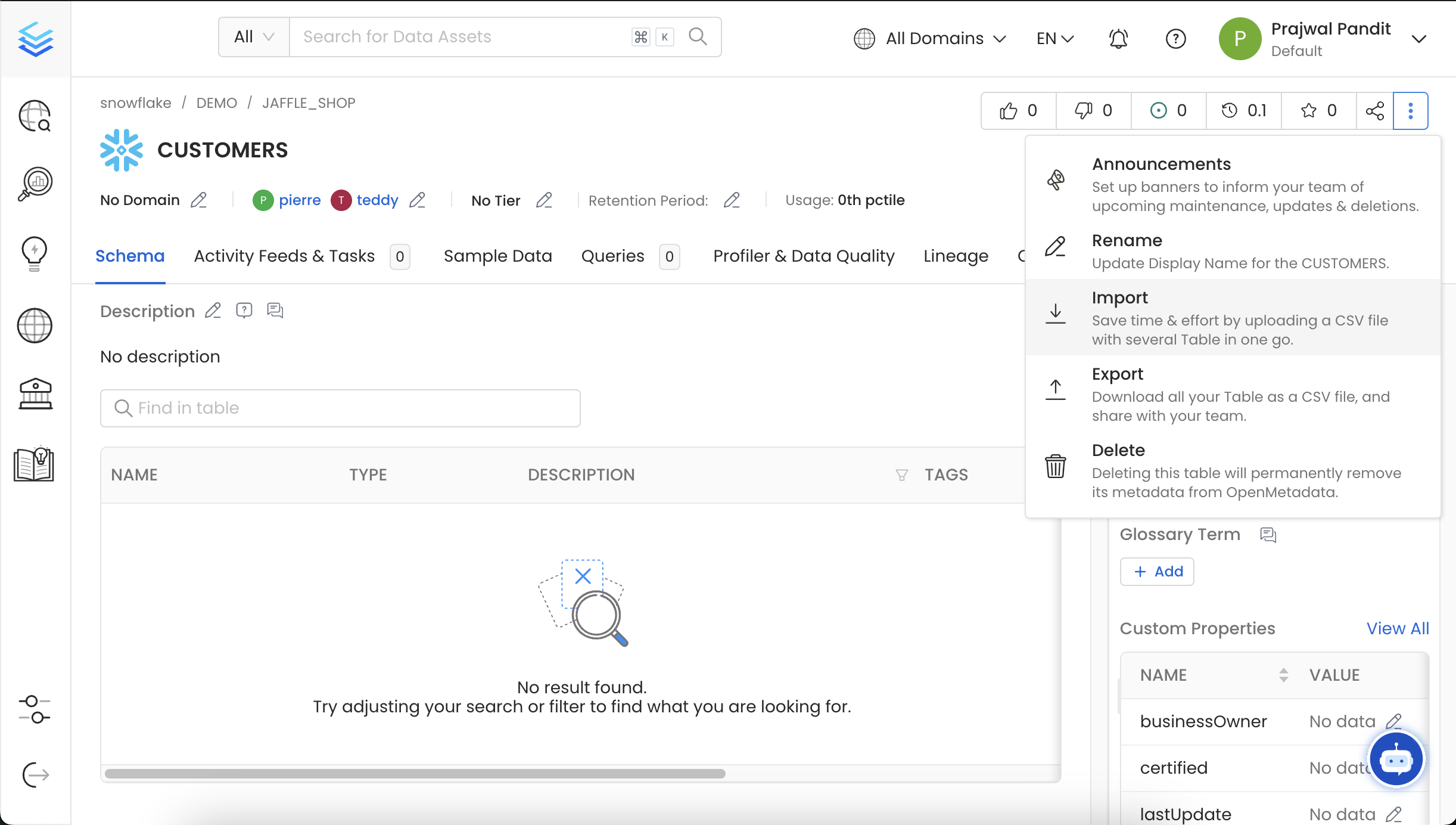The width and height of the screenshot is (1456, 825).
Task: Click View All custom properties link
Action: coord(1397,628)
